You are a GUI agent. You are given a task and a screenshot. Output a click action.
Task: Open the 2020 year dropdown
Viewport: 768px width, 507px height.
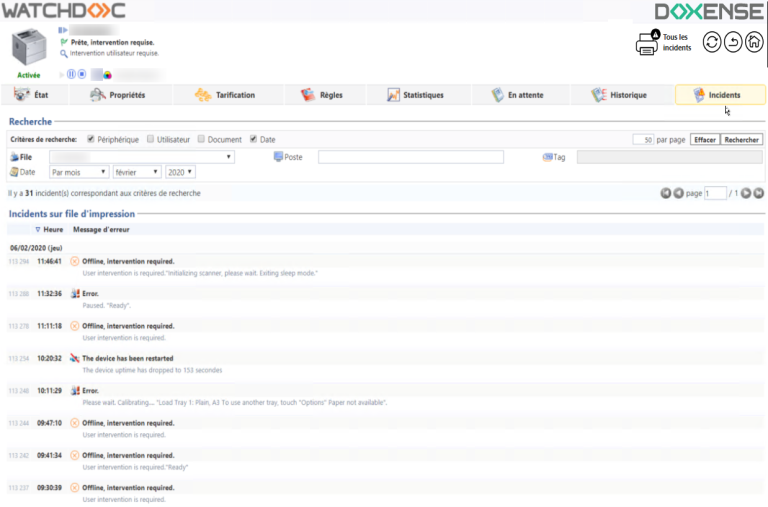point(181,172)
